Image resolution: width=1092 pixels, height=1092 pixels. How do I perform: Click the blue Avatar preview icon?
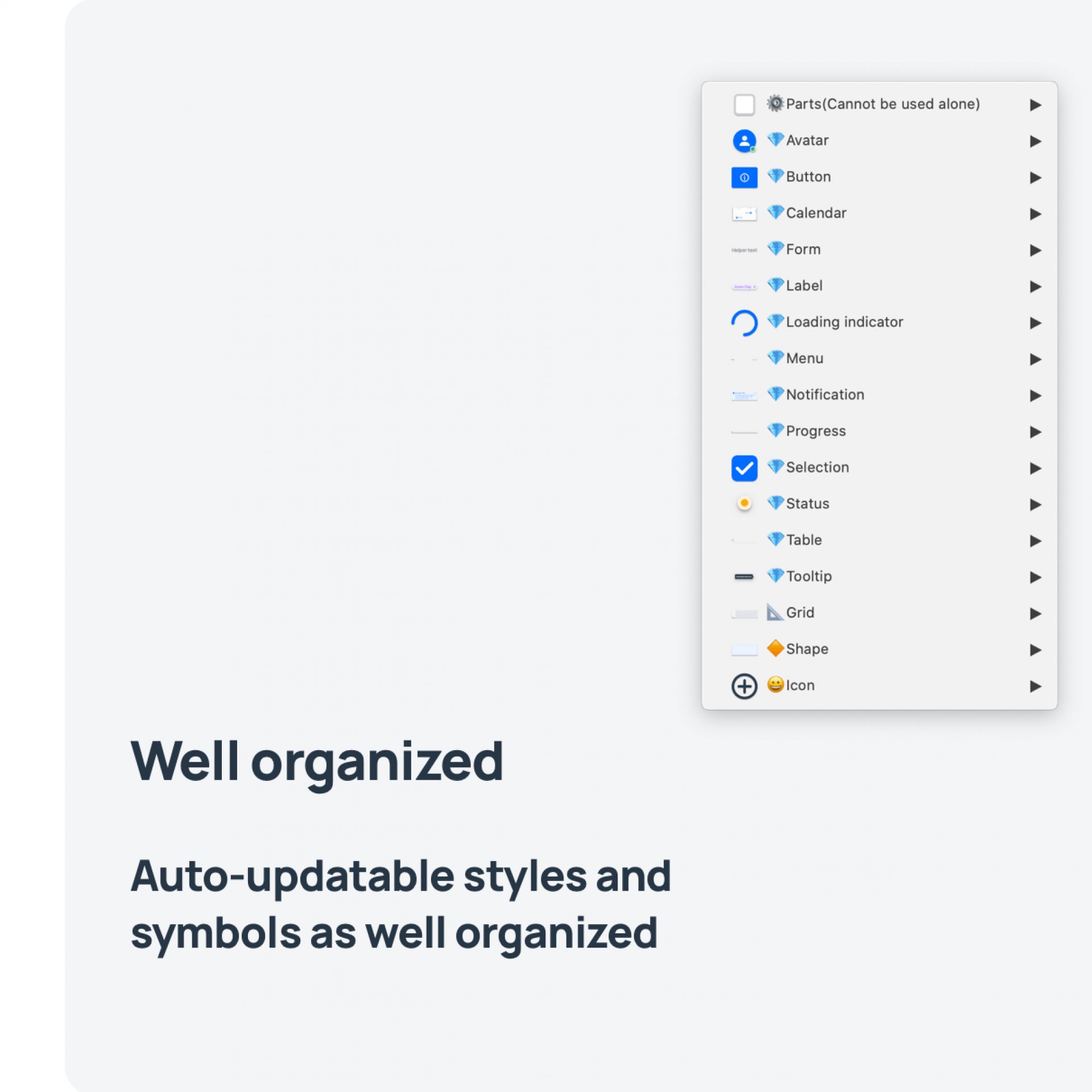point(744,141)
